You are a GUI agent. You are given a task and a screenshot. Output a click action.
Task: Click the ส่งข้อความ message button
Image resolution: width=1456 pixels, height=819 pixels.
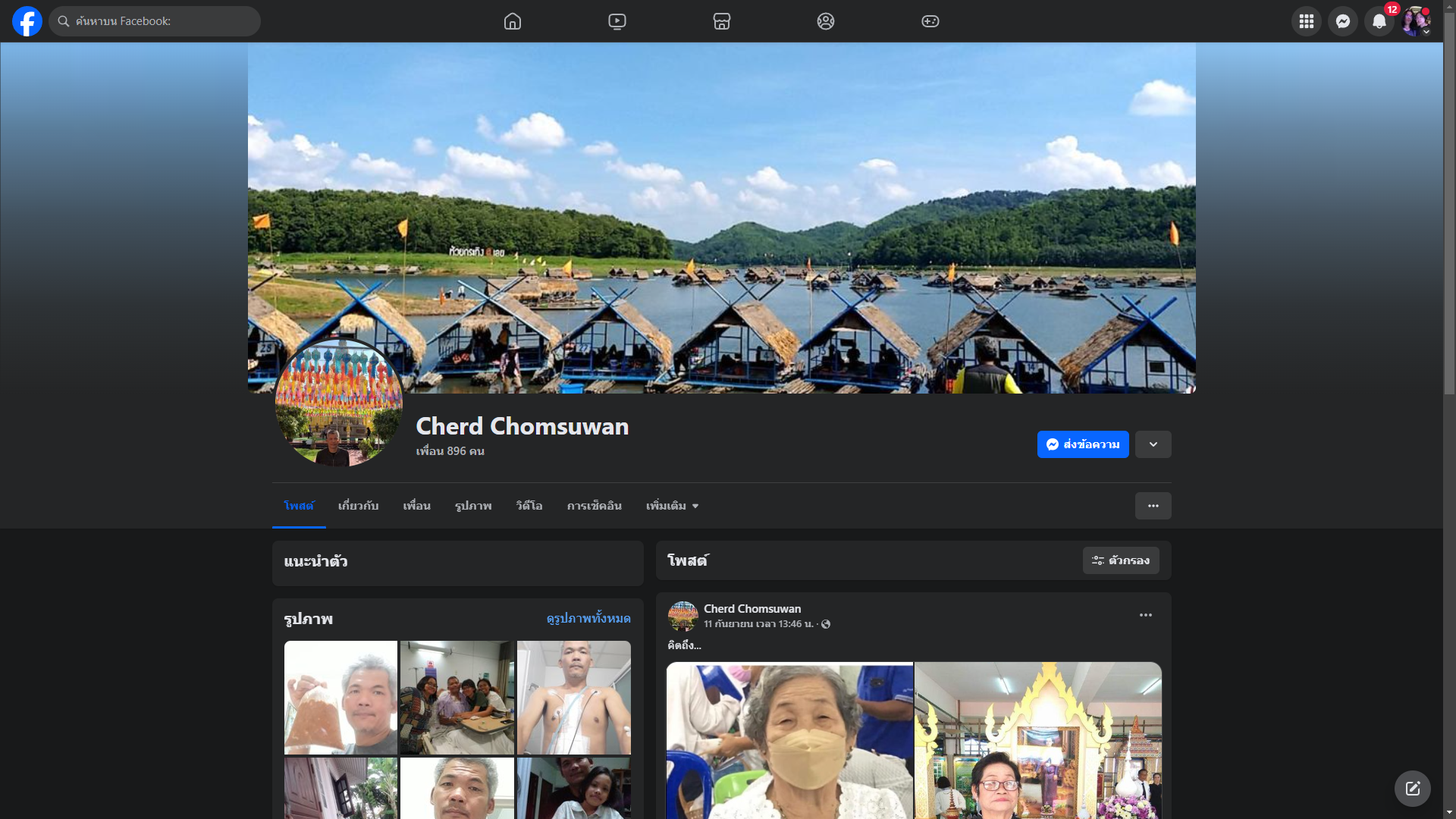[1083, 444]
